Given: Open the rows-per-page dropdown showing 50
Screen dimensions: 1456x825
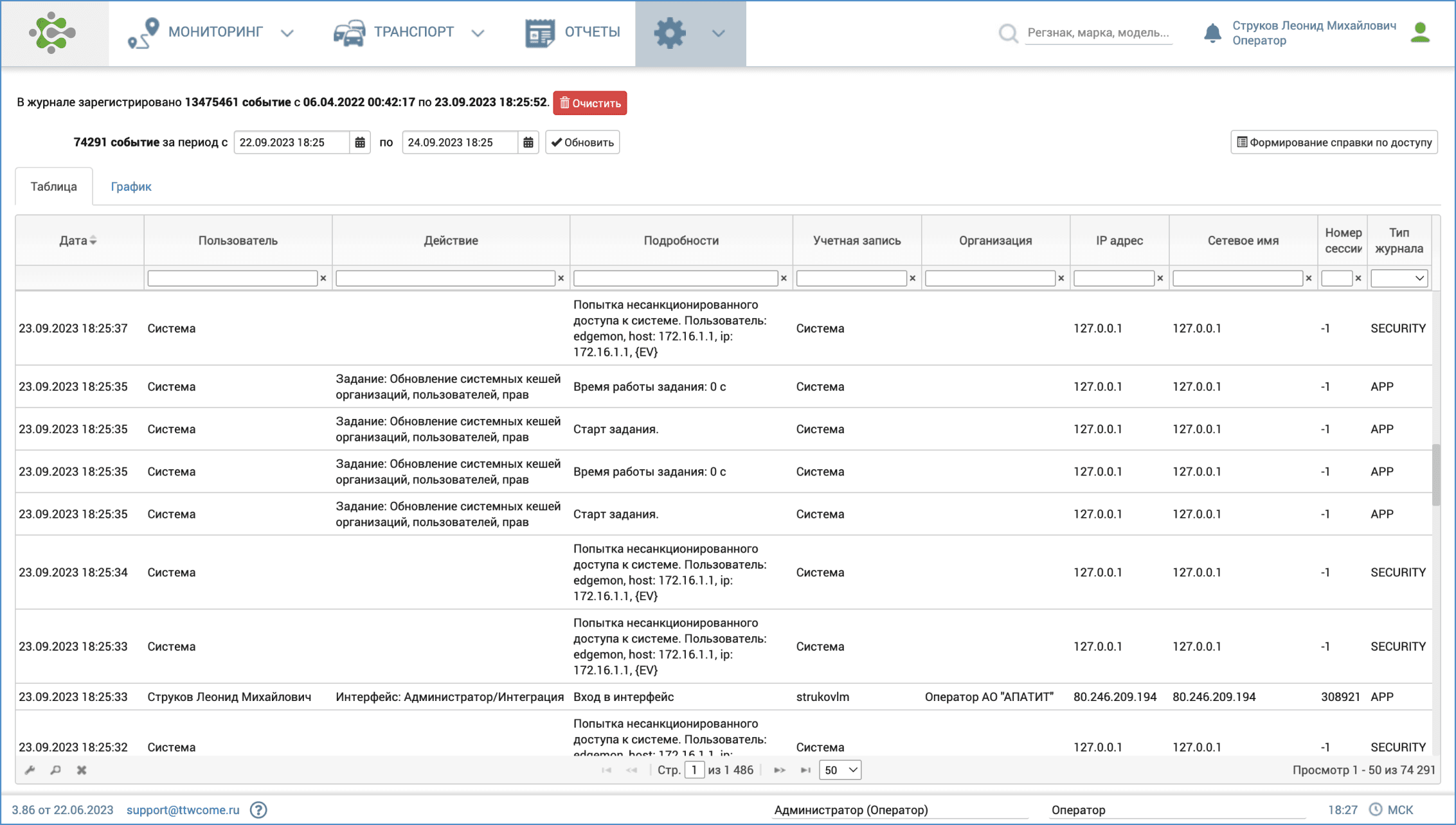Looking at the screenshot, I should tap(840, 770).
